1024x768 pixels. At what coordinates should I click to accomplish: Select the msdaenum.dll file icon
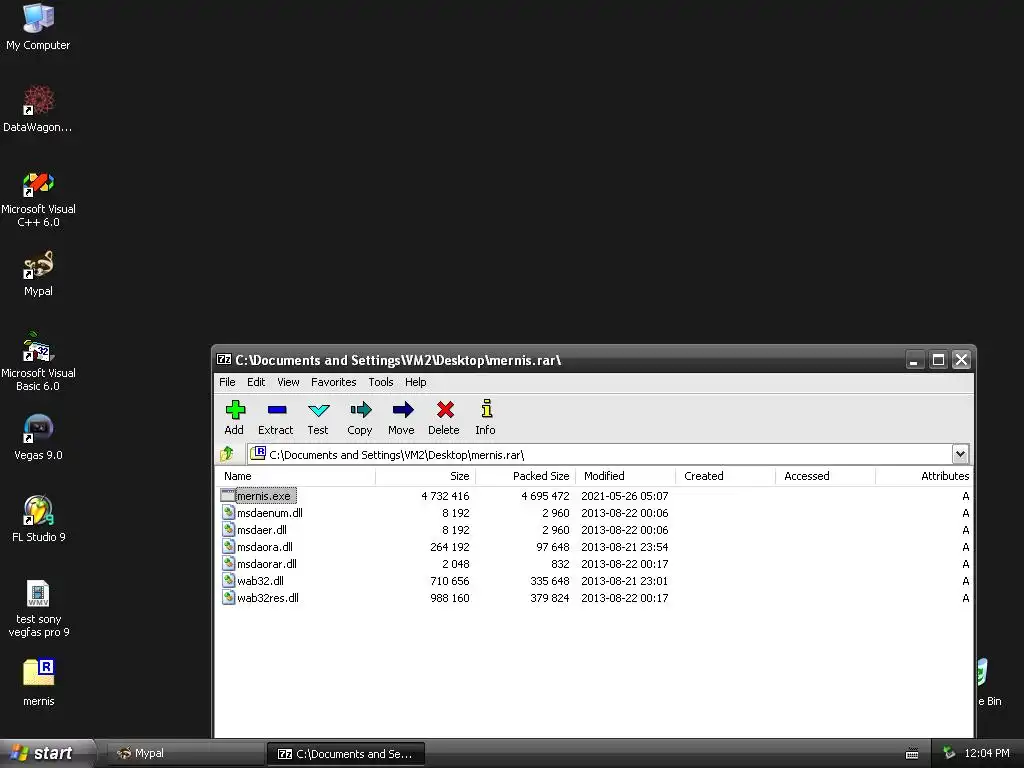(x=228, y=513)
